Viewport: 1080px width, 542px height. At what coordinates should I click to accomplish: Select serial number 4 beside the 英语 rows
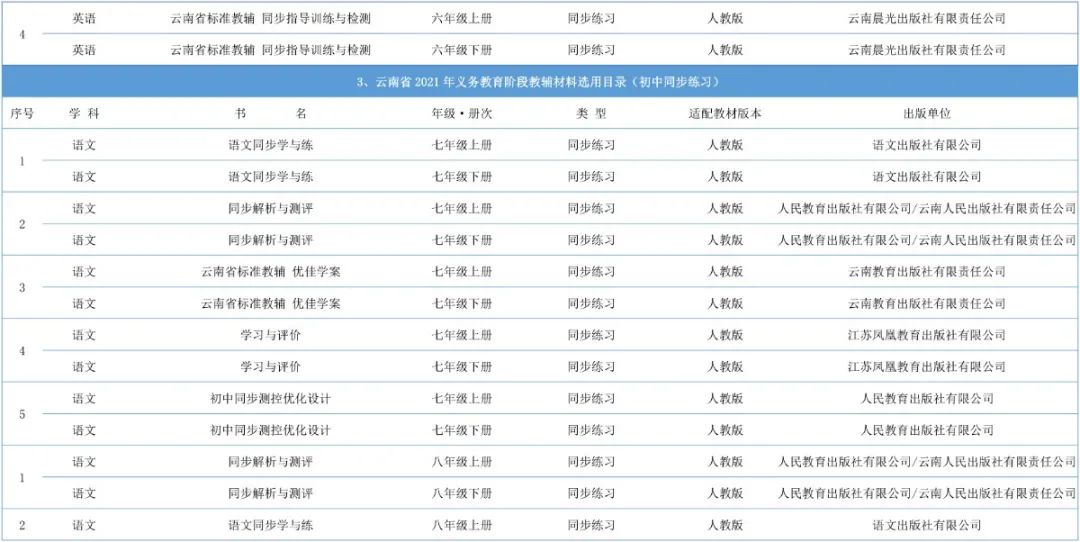coord(22,34)
